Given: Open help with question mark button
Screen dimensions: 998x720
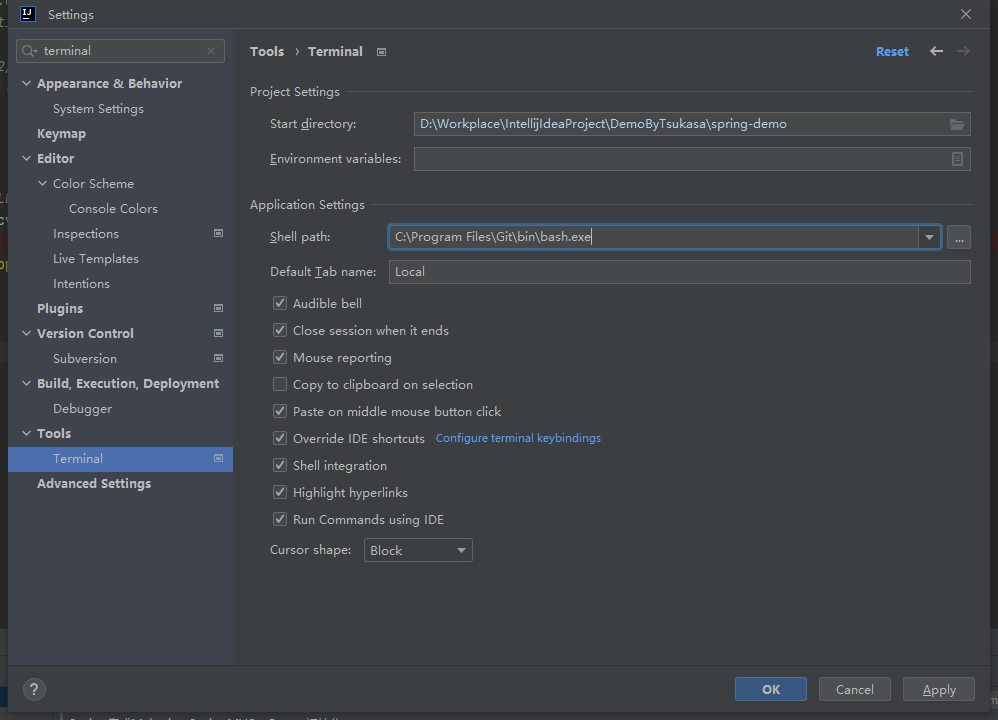Looking at the screenshot, I should [34, 689].
